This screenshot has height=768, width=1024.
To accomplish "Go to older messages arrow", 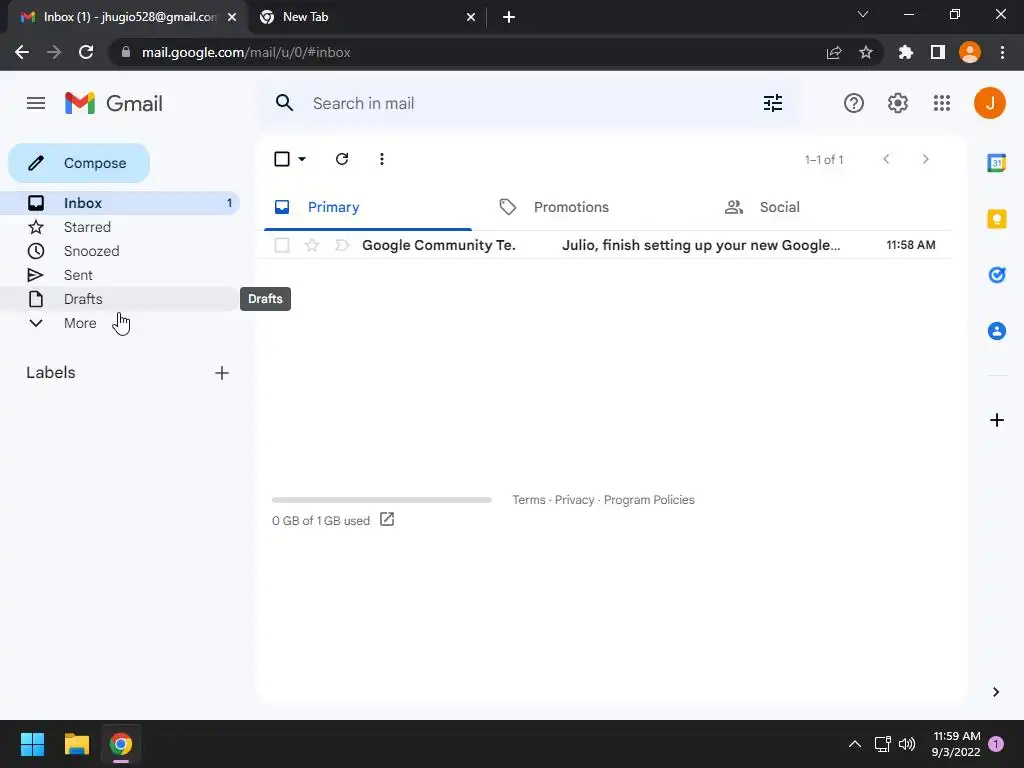I will [925, 159].
